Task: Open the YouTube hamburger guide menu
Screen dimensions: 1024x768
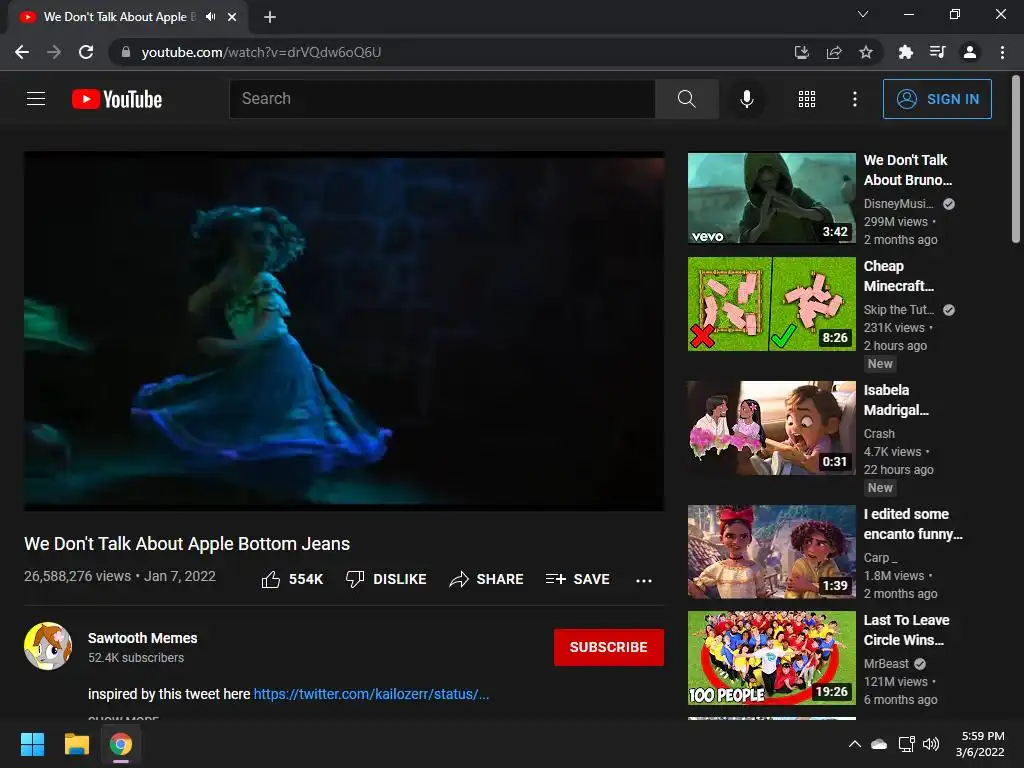Action: [36, 99]
